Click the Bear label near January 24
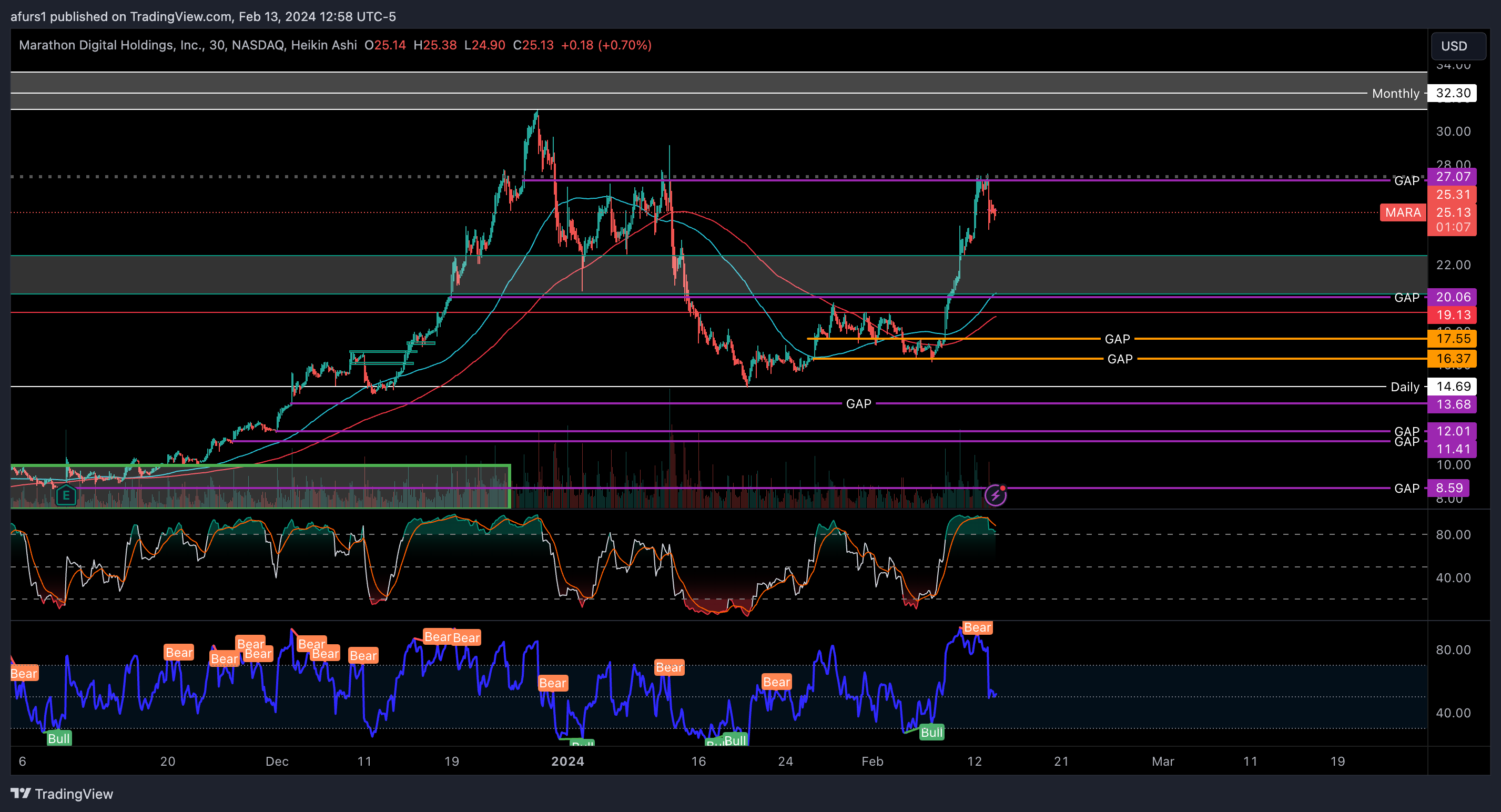The width and height of the screenshot is (1501, 812). point(776,682)
